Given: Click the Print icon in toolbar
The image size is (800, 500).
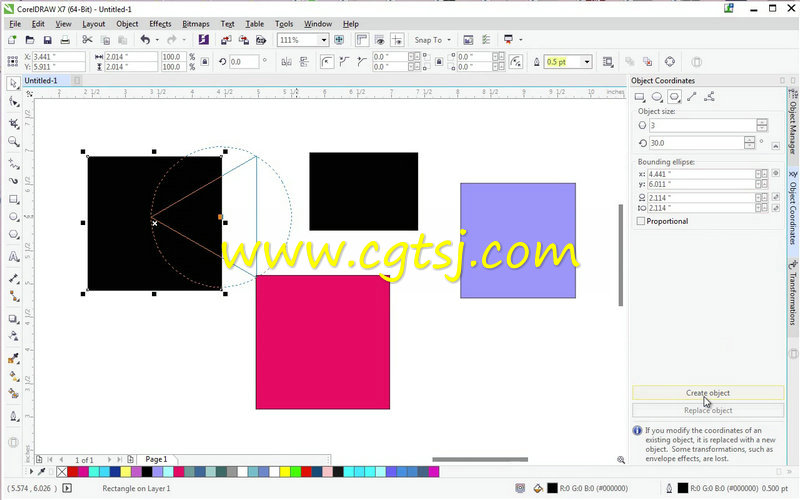Looking at the screenshot, I should (x=65, y=40).
